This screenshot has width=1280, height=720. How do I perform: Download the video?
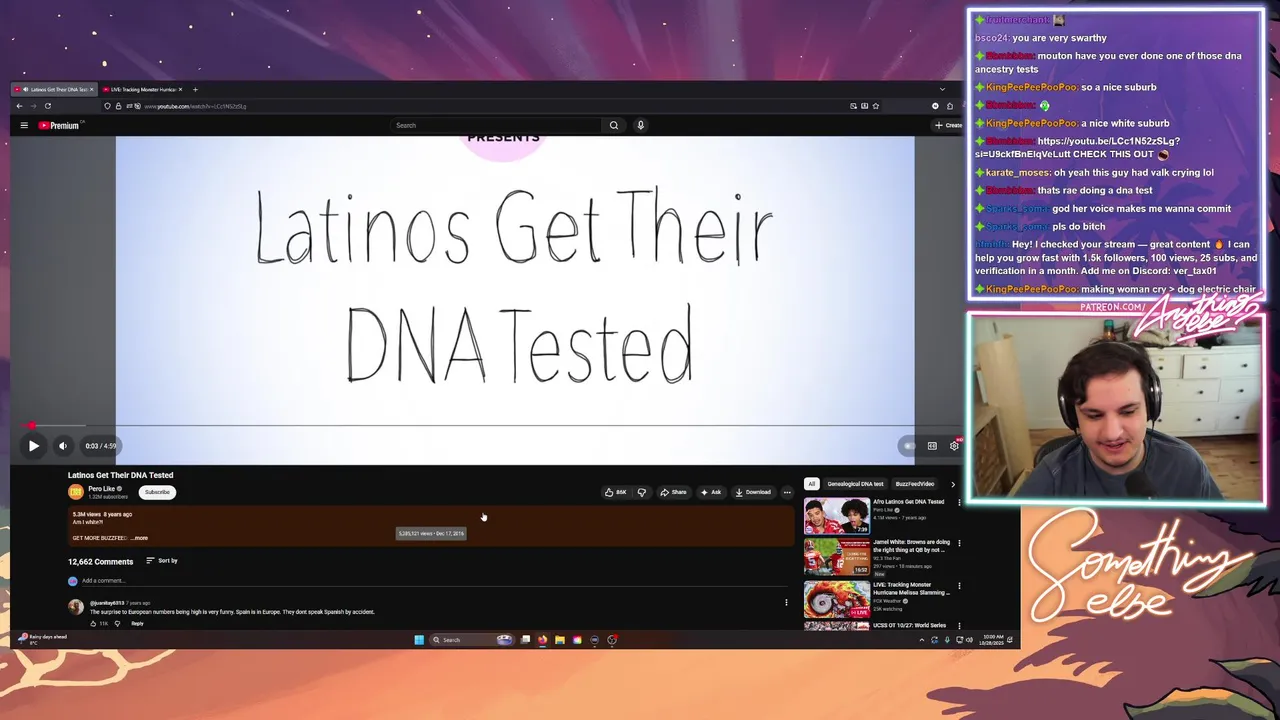click(x=753, y=492)
